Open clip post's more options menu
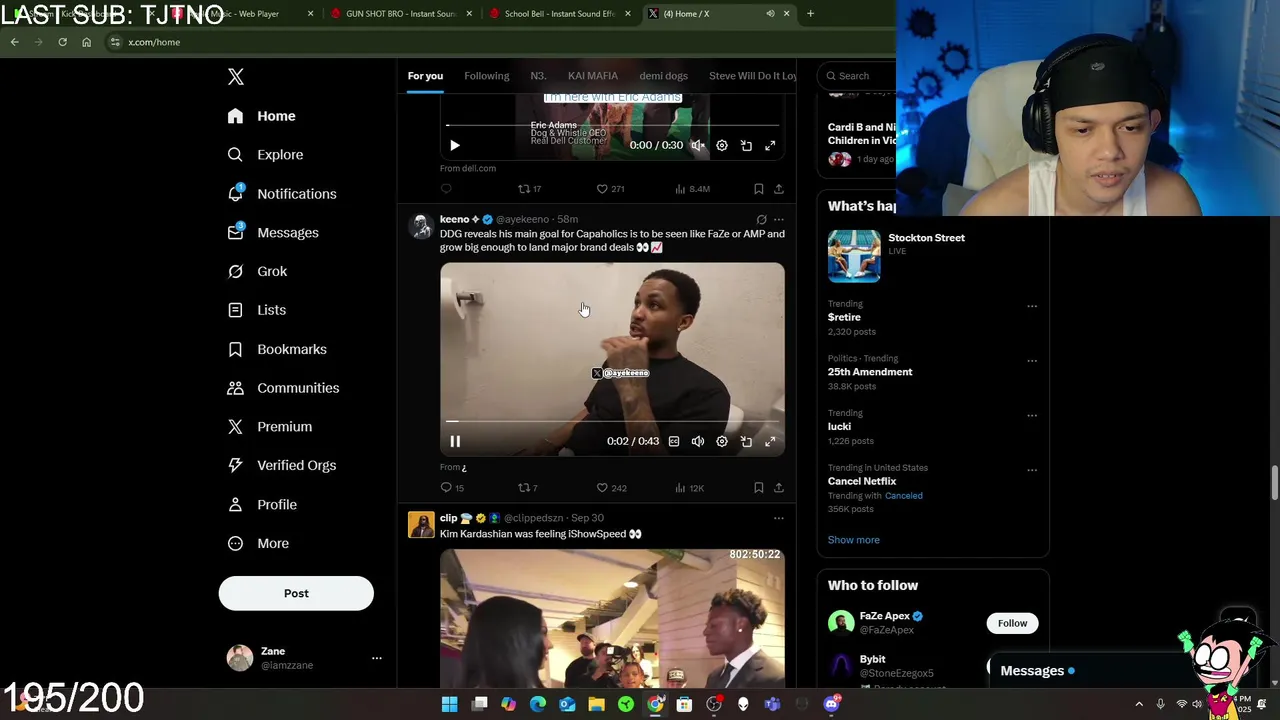 (x=779, y=519)
